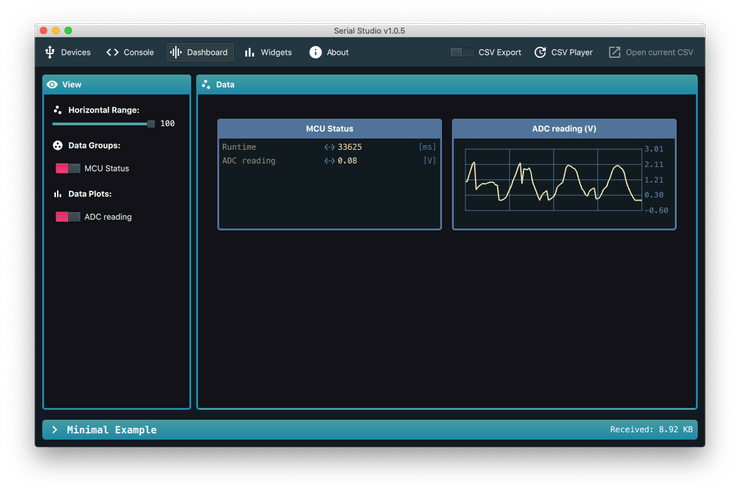Click the Widgets bar chart icon
Viewport: 740px width, 493px height.
pyautogui.click(x=249, y=52)
